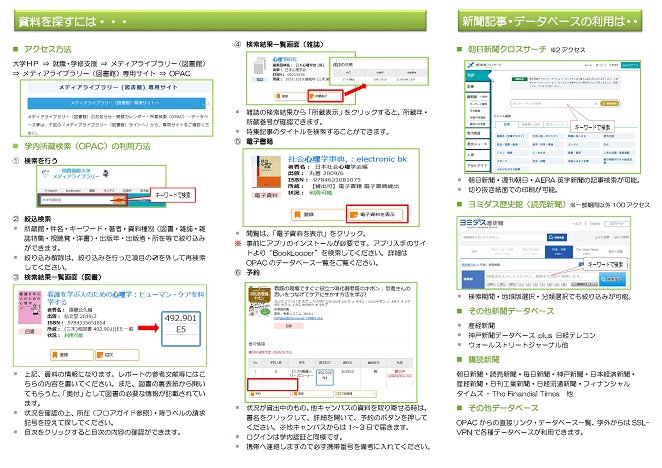This screenshot has height=468, width=662.
Task: Click the yellow search button in Asahi Cross-Search
Action: point(609,103)
